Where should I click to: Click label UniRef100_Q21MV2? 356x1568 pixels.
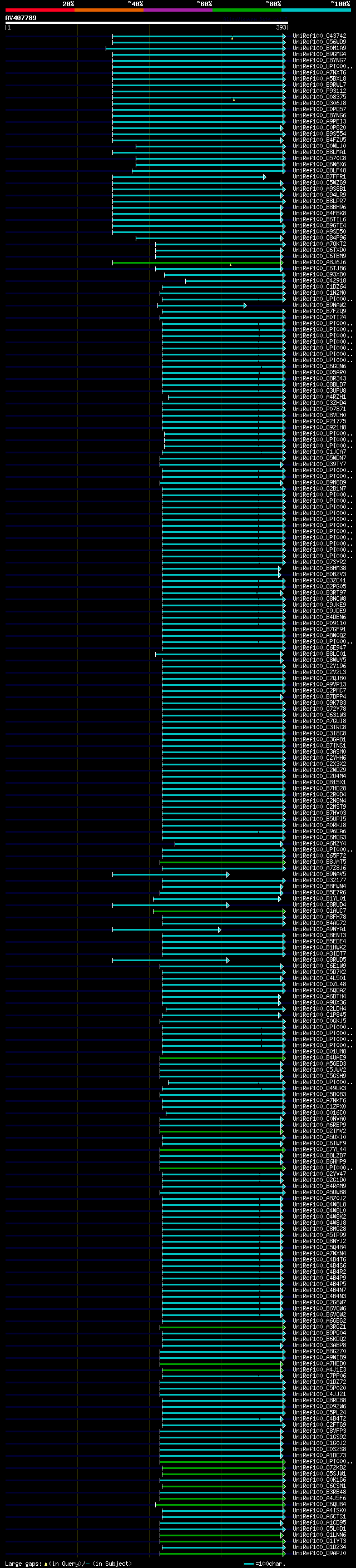click(319, 1131)
